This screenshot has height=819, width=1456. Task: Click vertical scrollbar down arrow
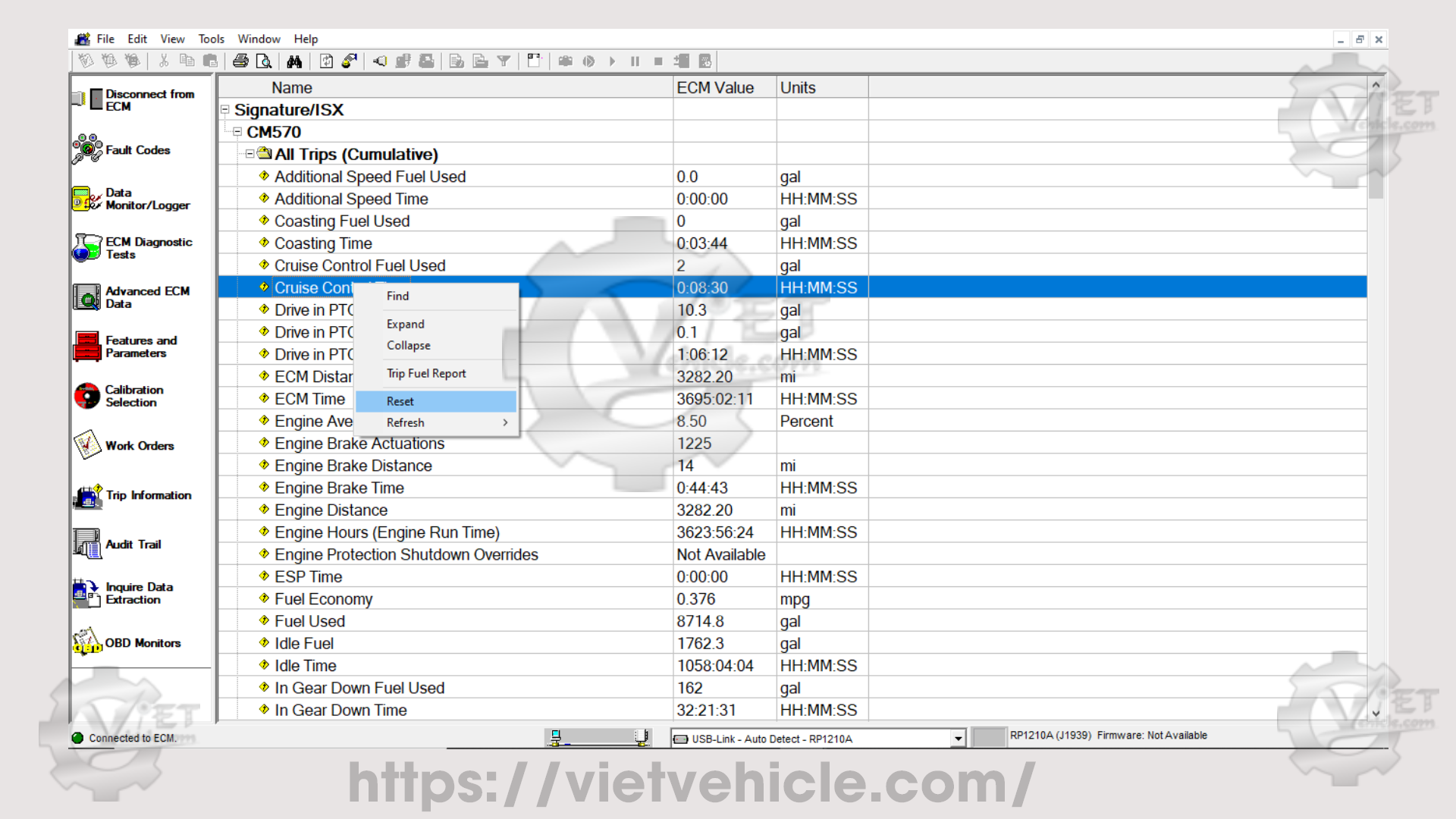pyautogui.click(x=1376, y=713)
